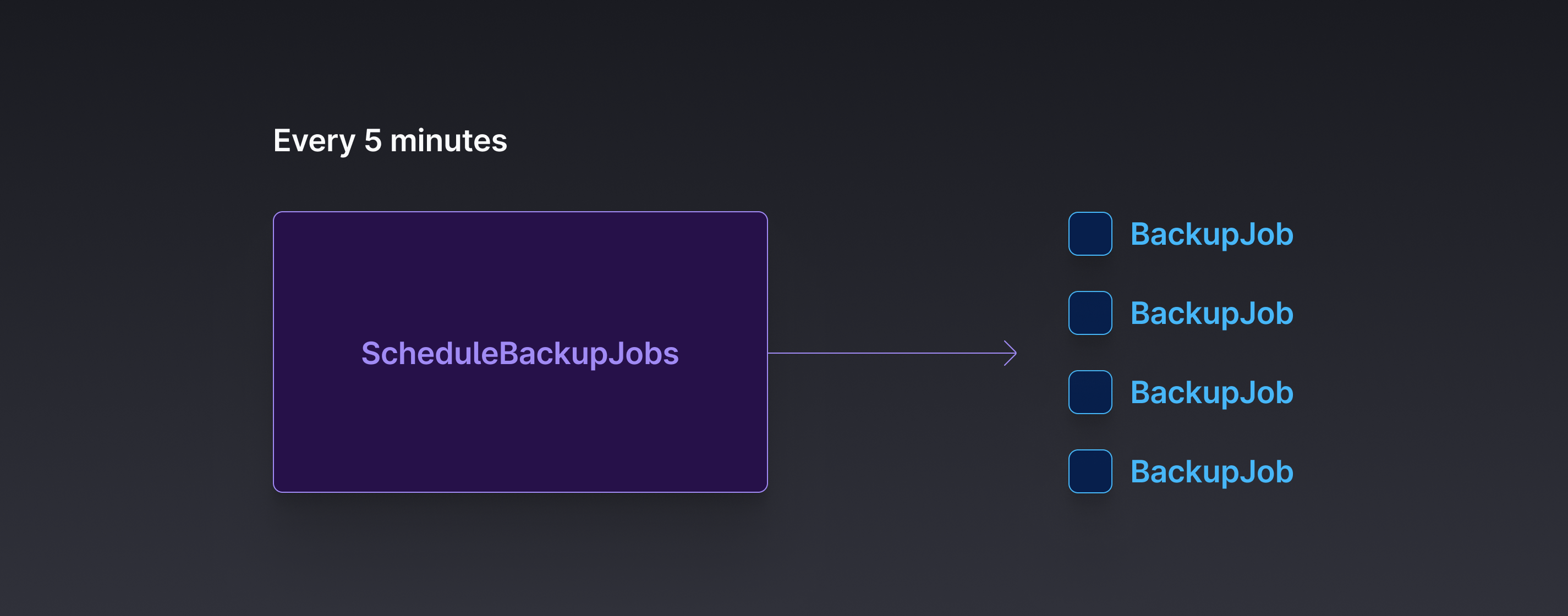Click the Every 5 minutes heading
The height and width of the screenshot is (616, 1568).
[390, 140]
